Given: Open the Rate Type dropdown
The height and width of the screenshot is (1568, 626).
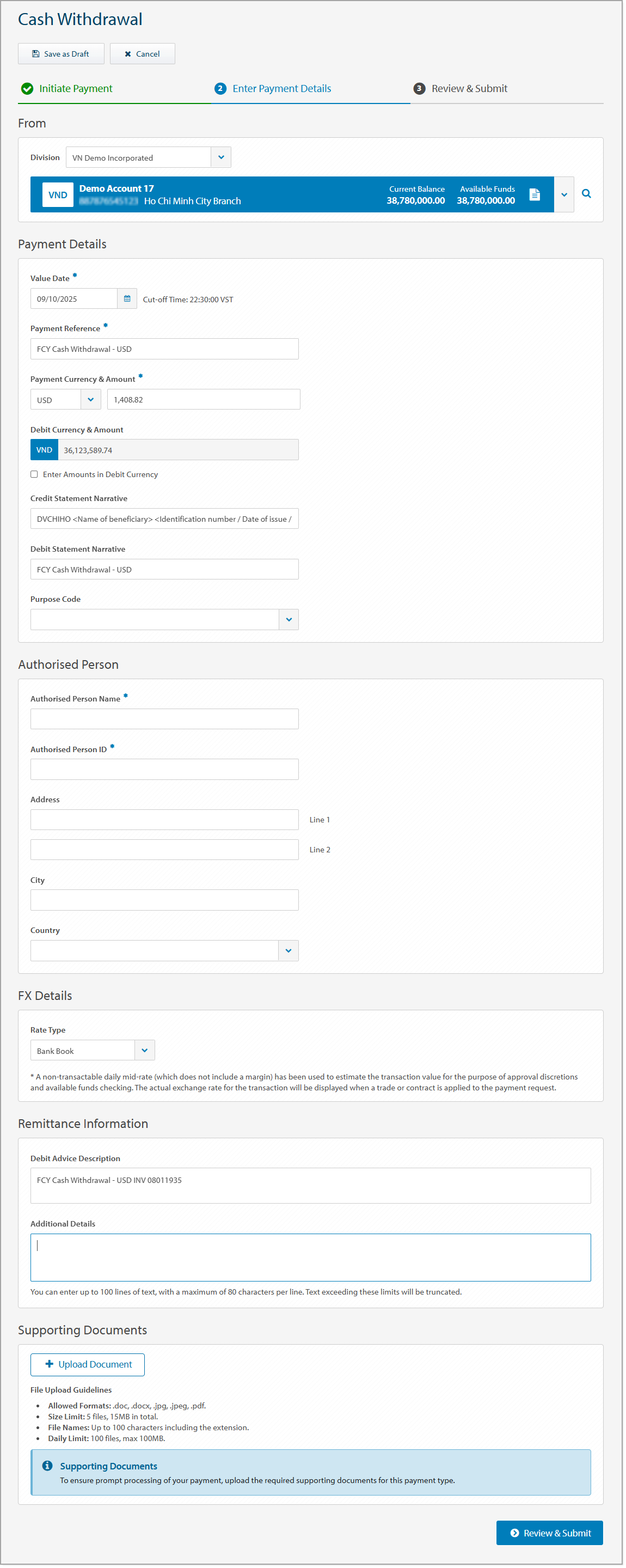Looking at the screenshot, I should click(145, 1051).
